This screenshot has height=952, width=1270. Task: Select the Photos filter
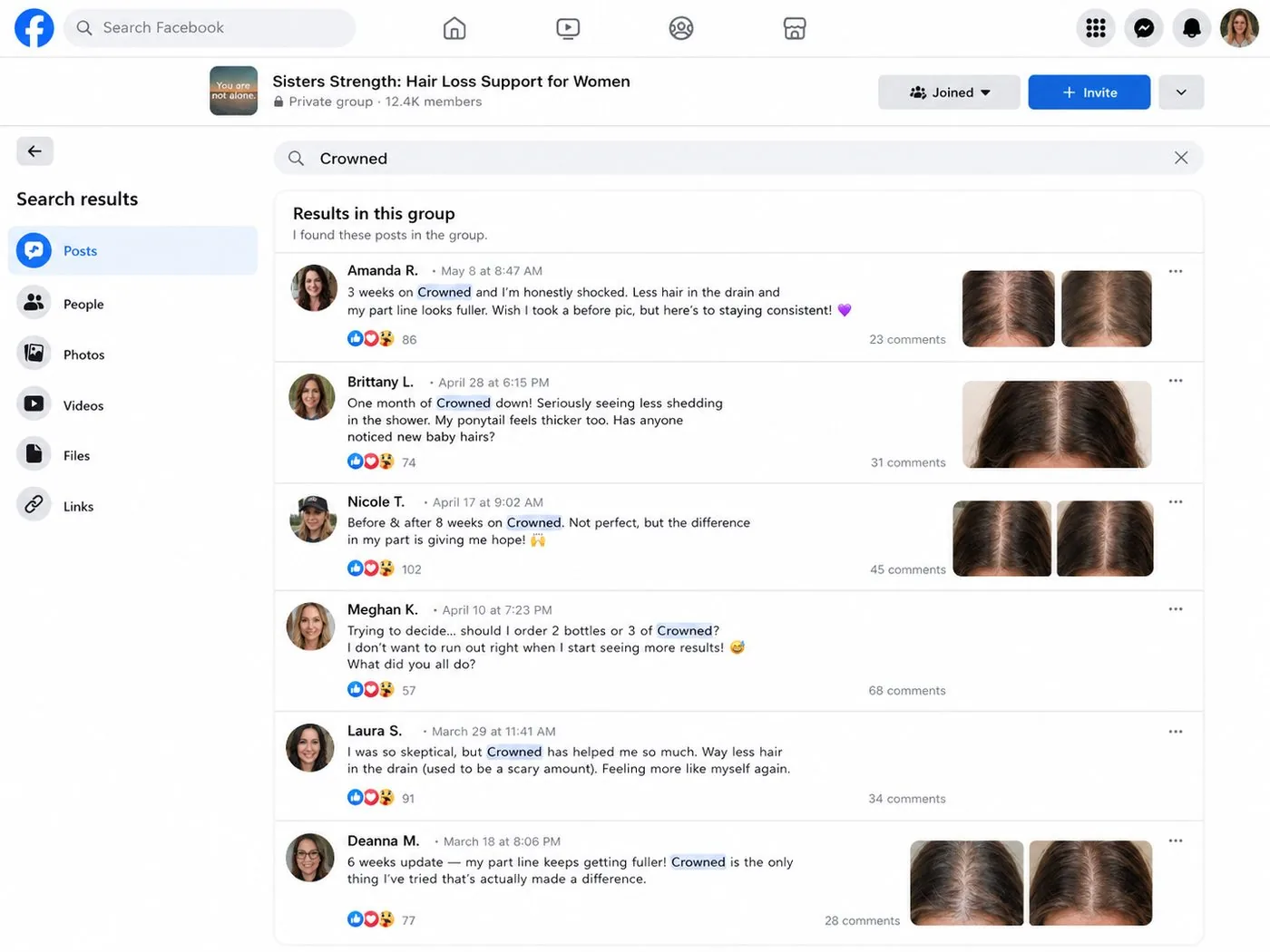tap(132, 355)
